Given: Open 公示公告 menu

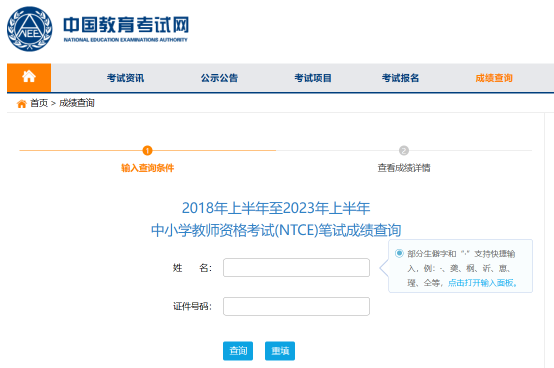Looking at the screenshot, I should (219, 78).
